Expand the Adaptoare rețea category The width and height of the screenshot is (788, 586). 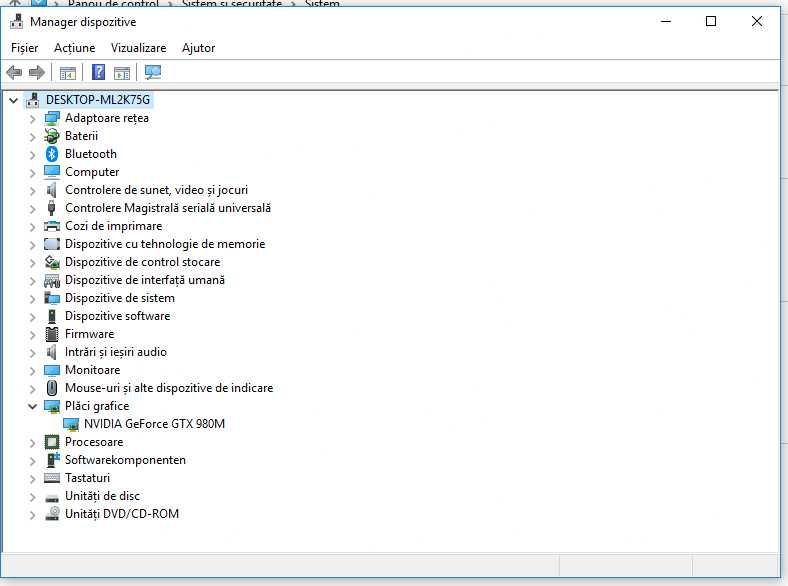click(x=33, y=119)
